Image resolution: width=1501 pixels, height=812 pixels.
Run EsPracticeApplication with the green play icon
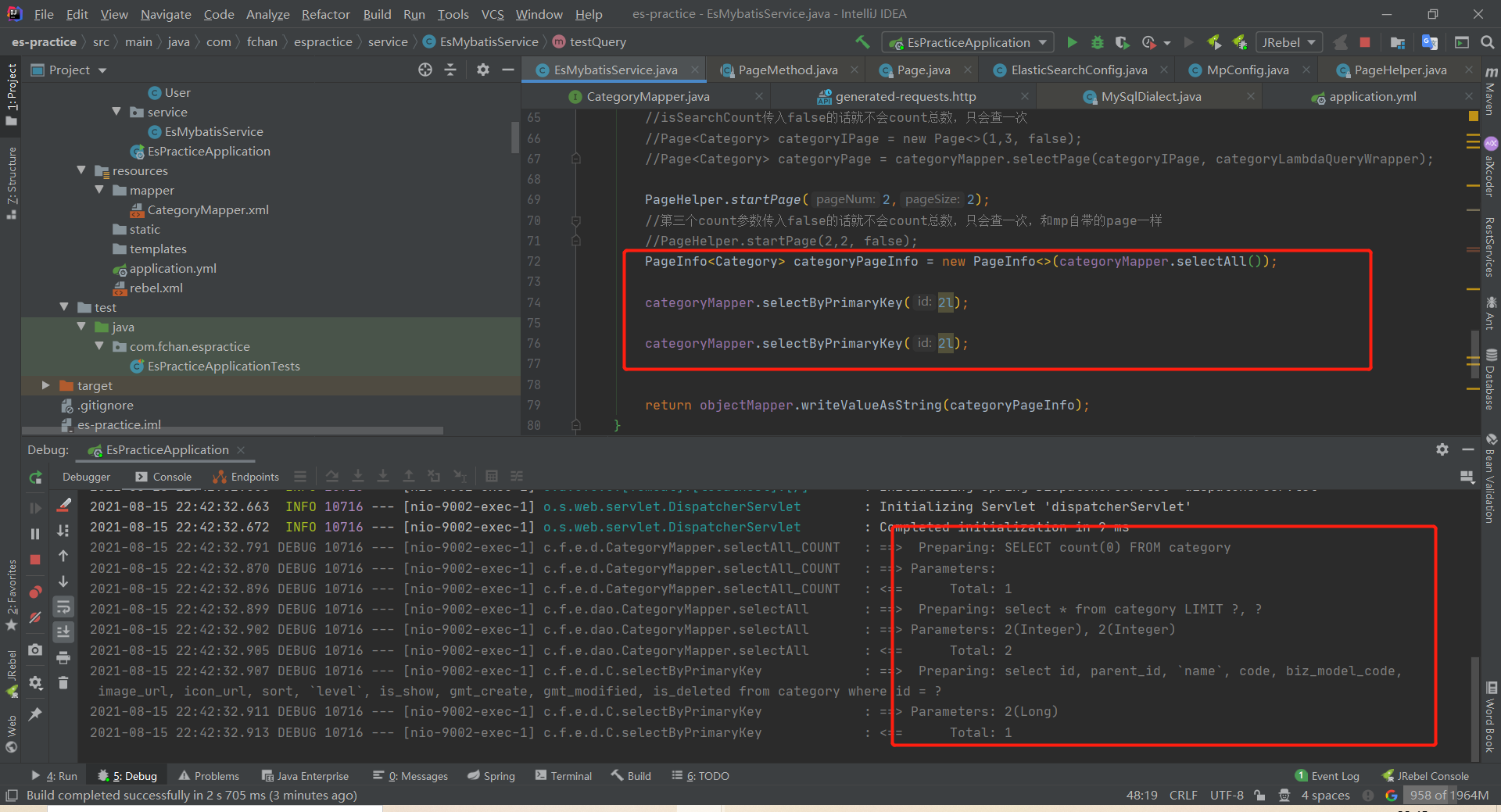[1072, 42]
